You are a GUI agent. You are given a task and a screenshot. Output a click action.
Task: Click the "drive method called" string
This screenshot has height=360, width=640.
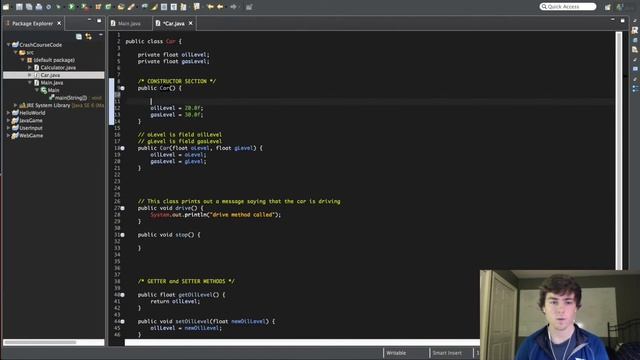point(242,215)
